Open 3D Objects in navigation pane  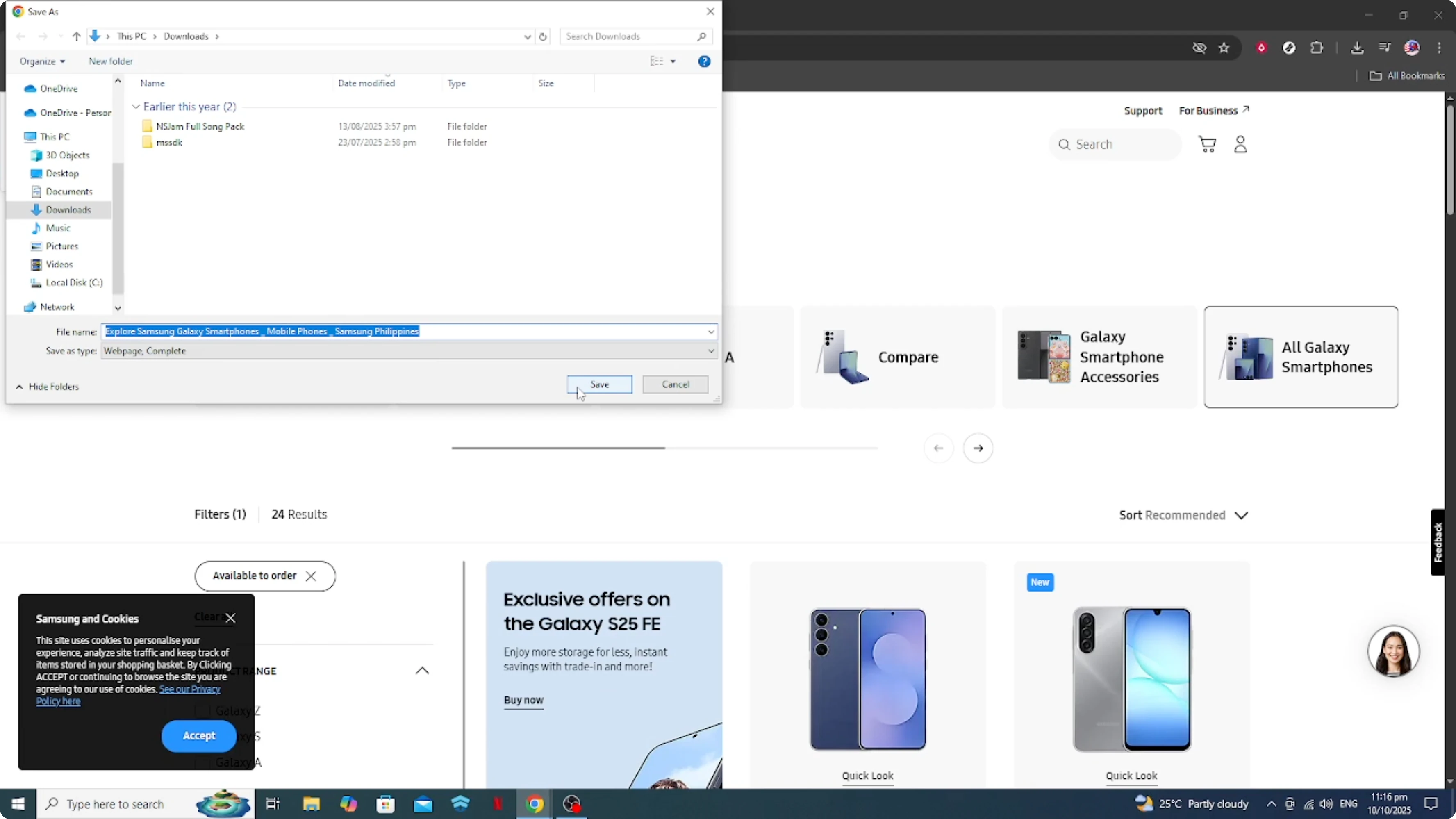coord(67,155)
